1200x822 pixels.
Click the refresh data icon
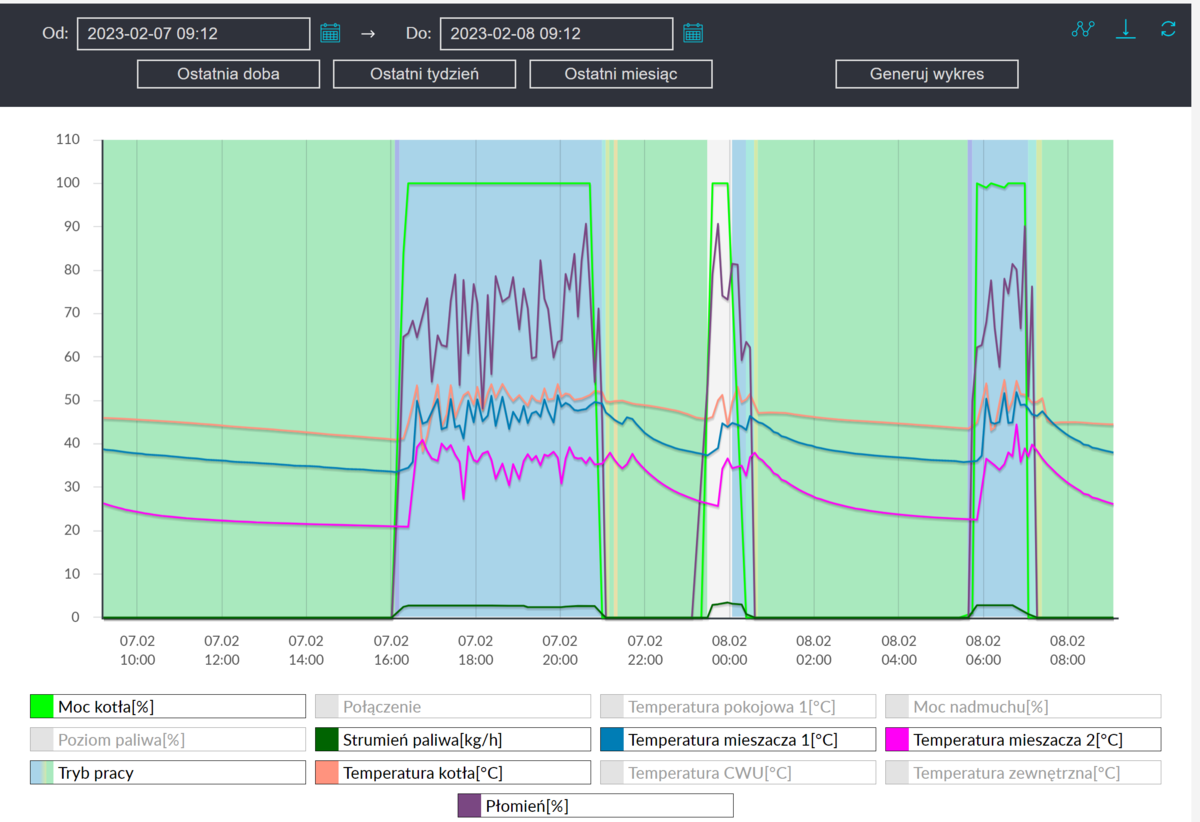tap(1168, 29)
